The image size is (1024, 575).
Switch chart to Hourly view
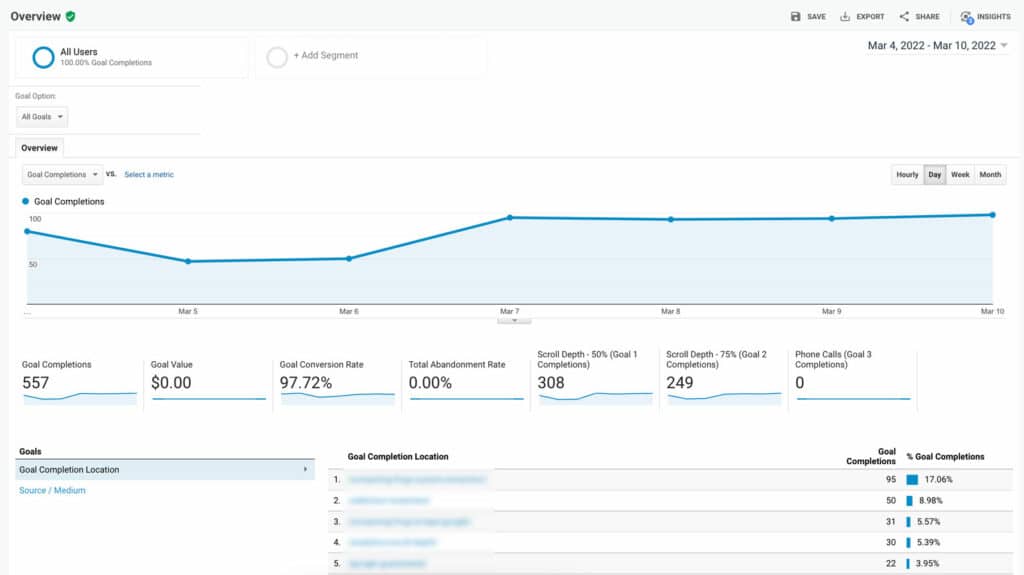click(x=907, y=174)
